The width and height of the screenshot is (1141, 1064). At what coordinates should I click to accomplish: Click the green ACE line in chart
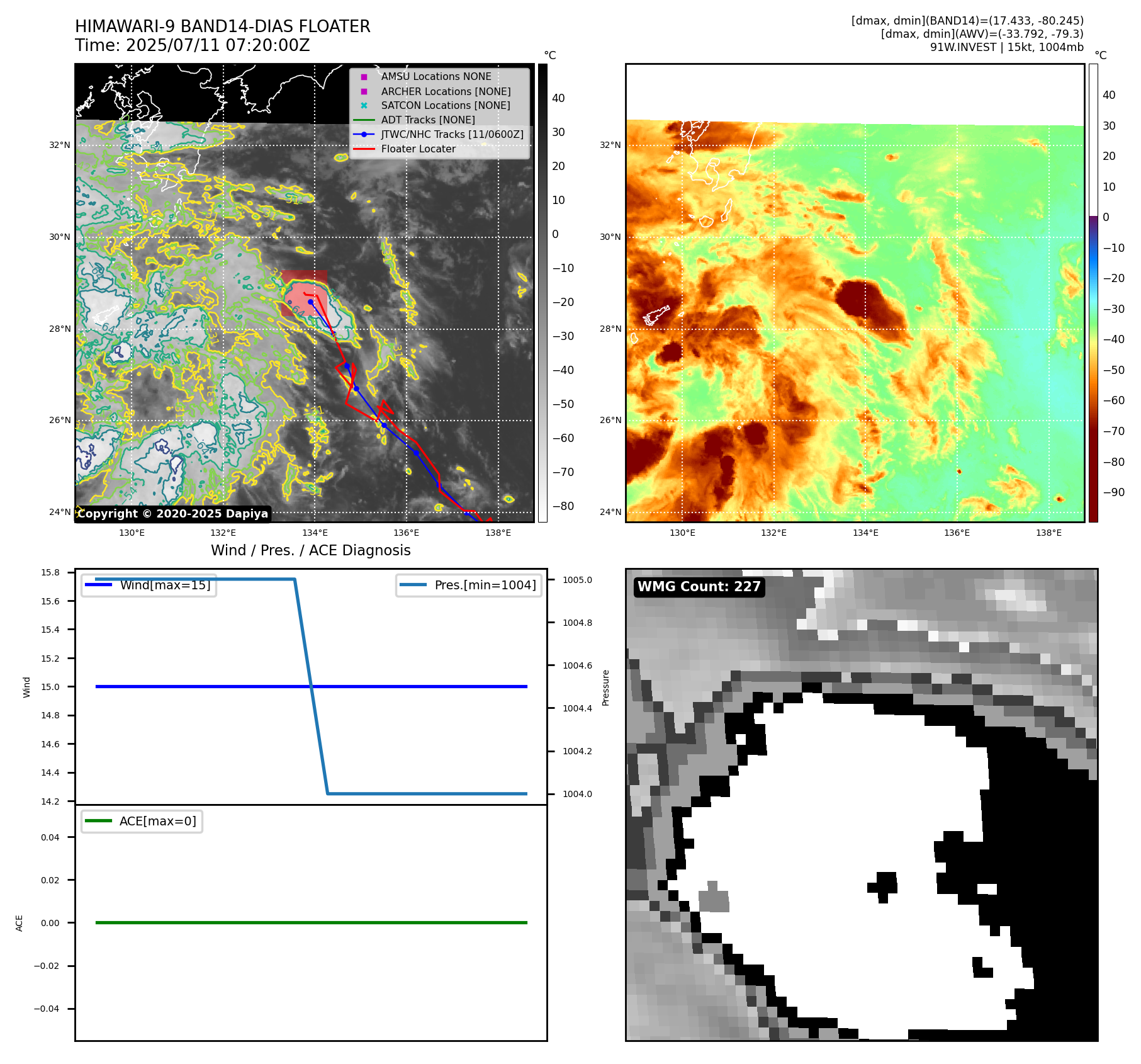click(312, 922)
